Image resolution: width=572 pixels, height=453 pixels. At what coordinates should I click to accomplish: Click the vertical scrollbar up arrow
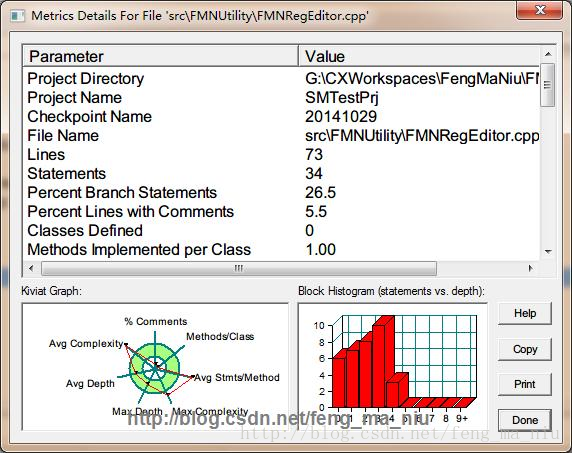pyautogui.click(x=548, y=54)
